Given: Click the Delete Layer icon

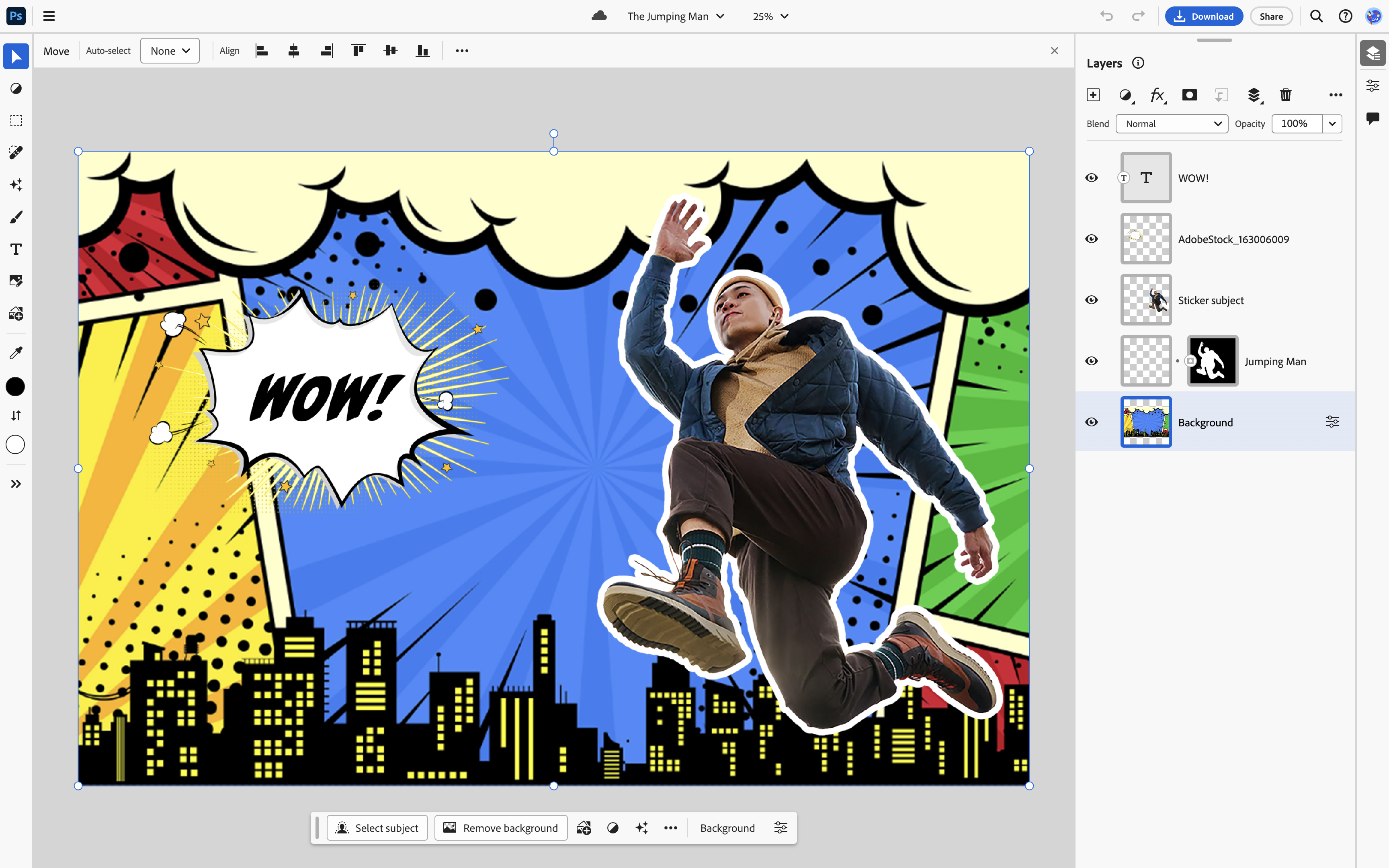Looking at the screenshot, I should pos(1285,94).
